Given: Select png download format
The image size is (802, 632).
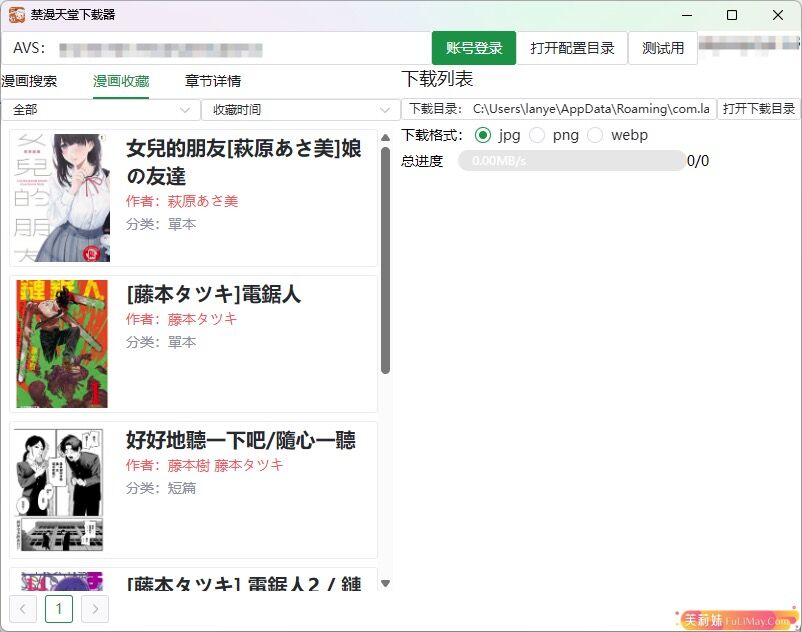Looking at the screenshot, I should (x=538, y=135).
